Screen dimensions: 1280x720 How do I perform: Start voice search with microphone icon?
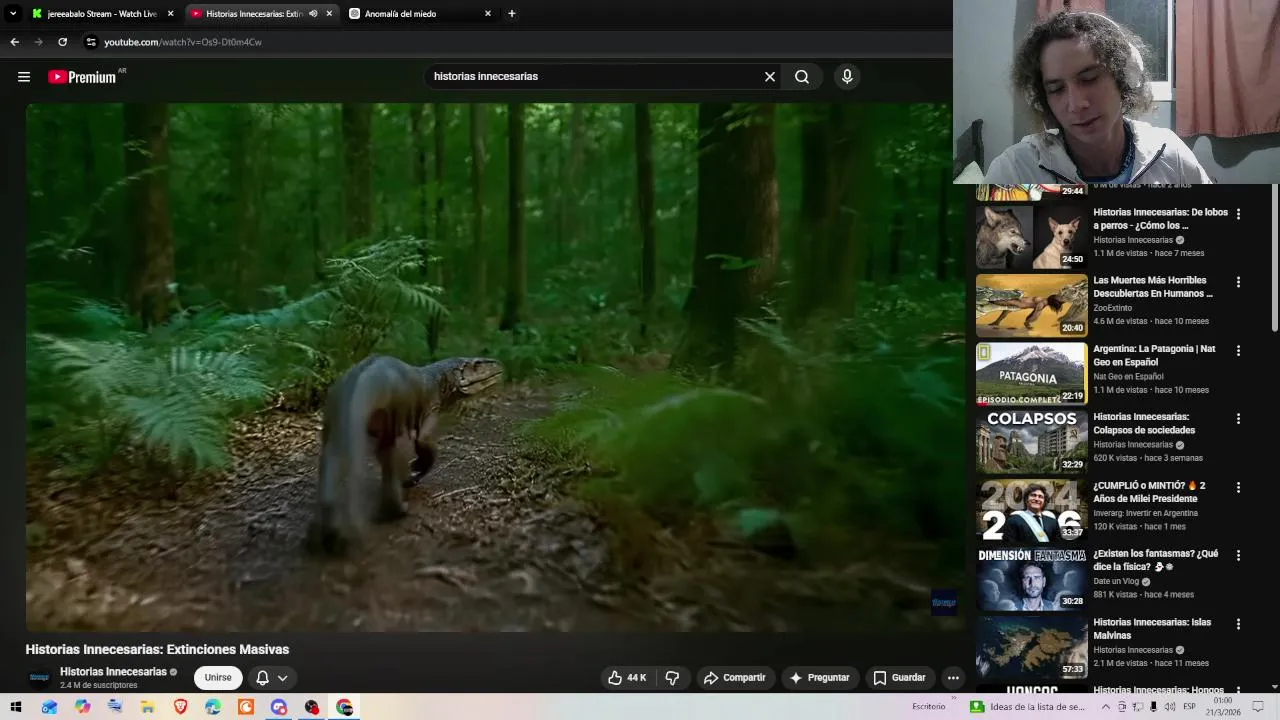pos(847,77)
